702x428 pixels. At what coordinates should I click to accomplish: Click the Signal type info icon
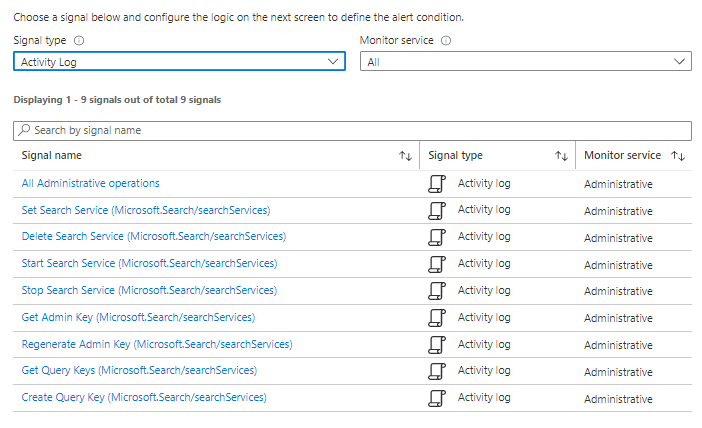tap(79, 41)
